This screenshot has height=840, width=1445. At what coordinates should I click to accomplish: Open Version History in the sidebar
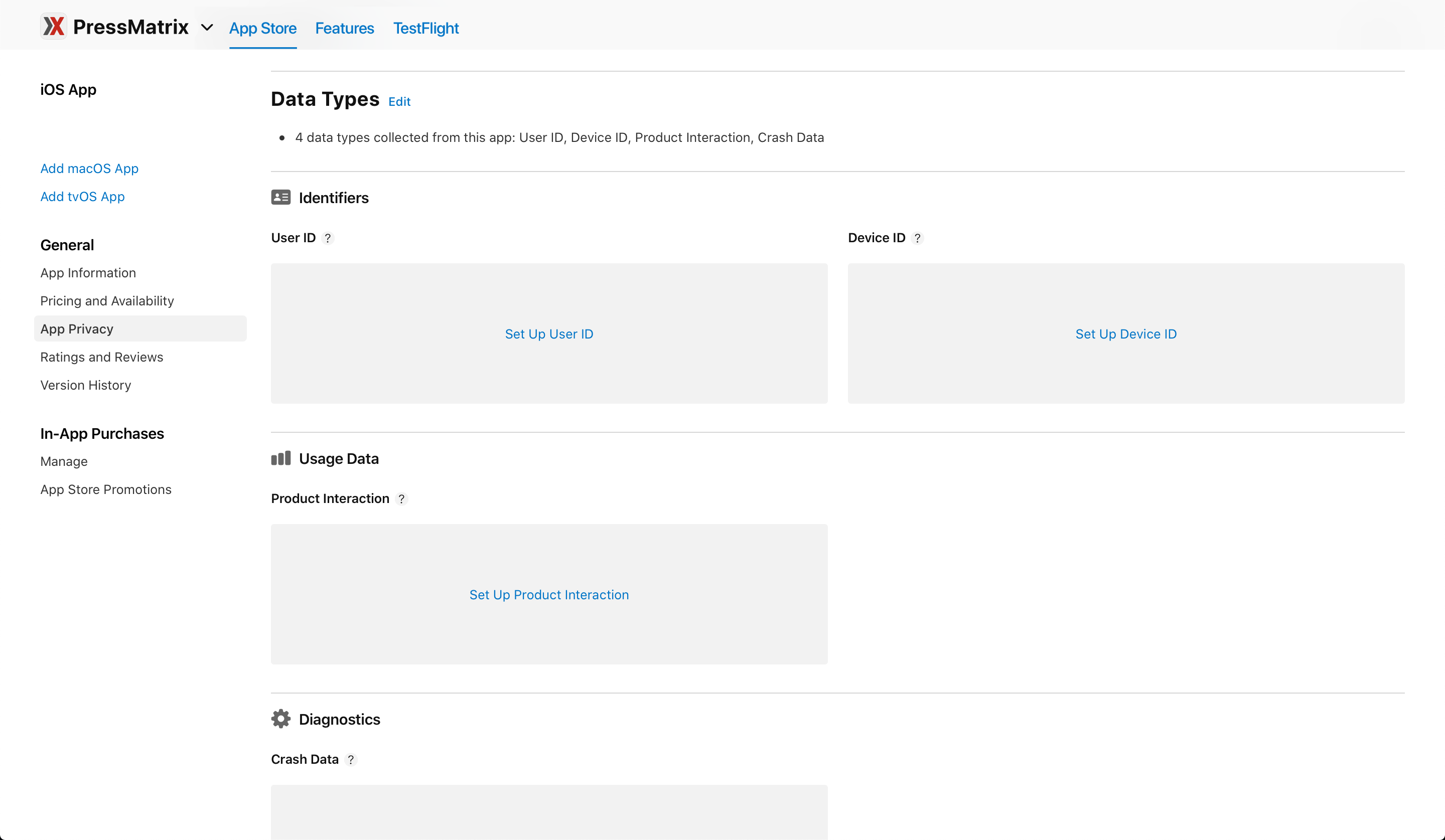[86, 385]
